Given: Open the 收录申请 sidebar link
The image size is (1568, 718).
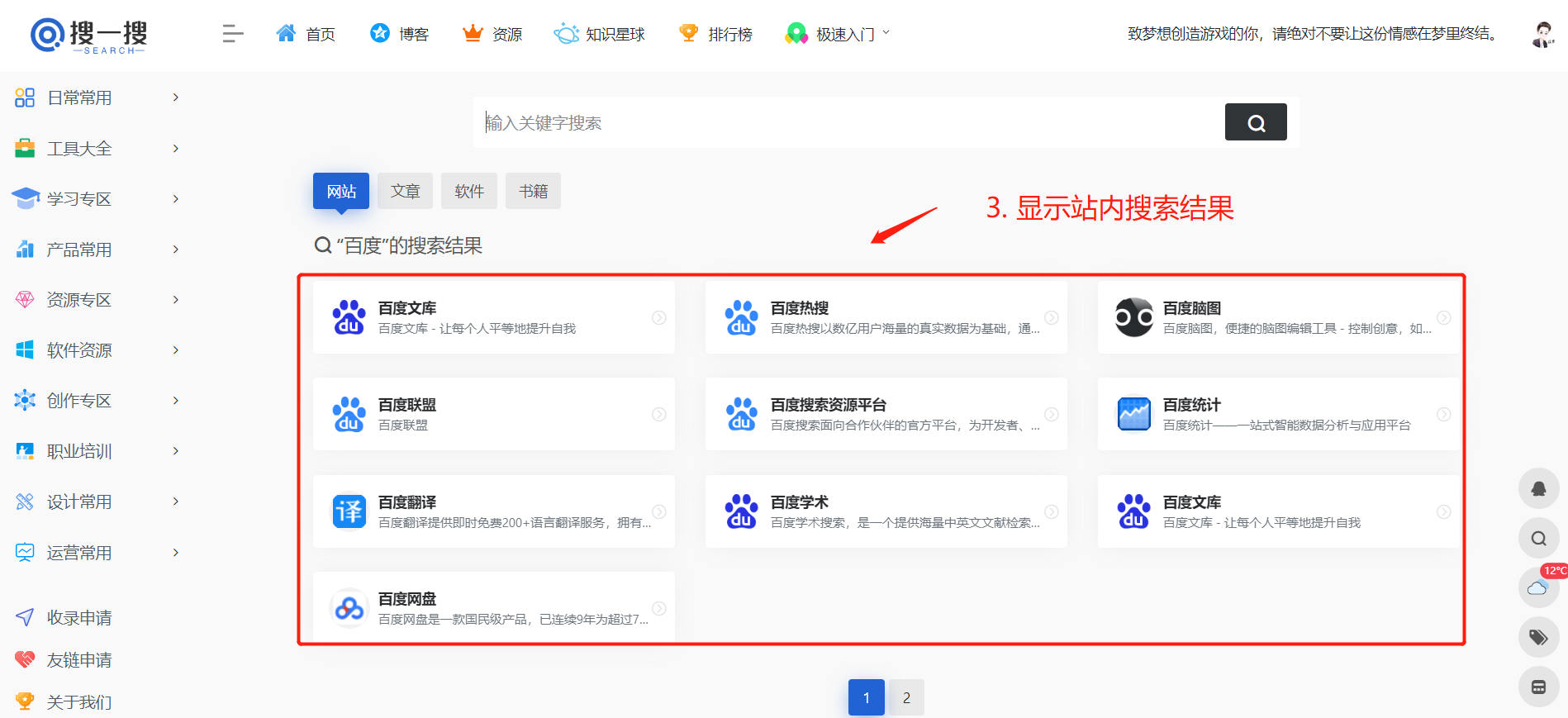Looking at the screenshot, I should (64, 617).
